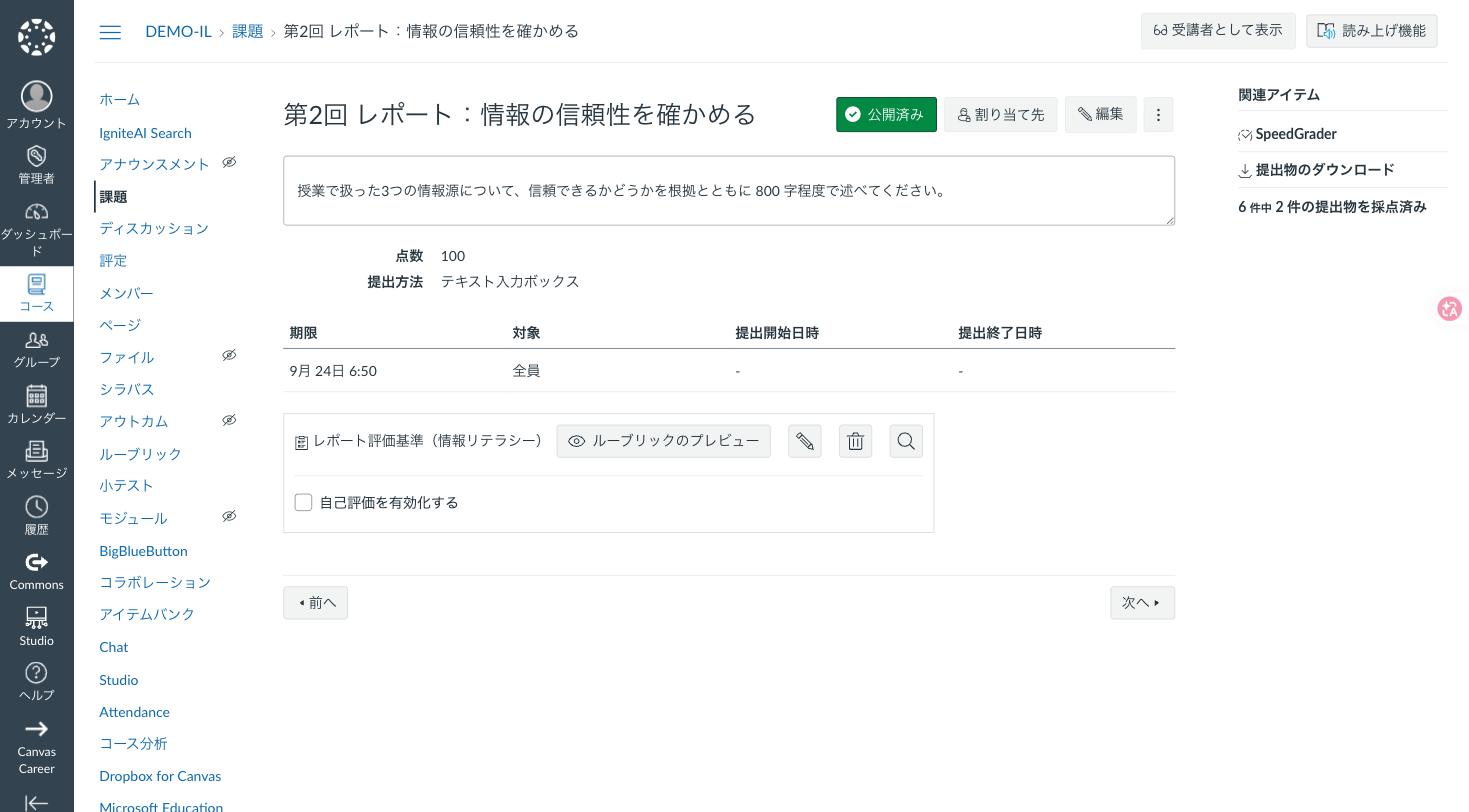
Task: Delete the rubric with trash icon
Action: [x=856, y=441]
